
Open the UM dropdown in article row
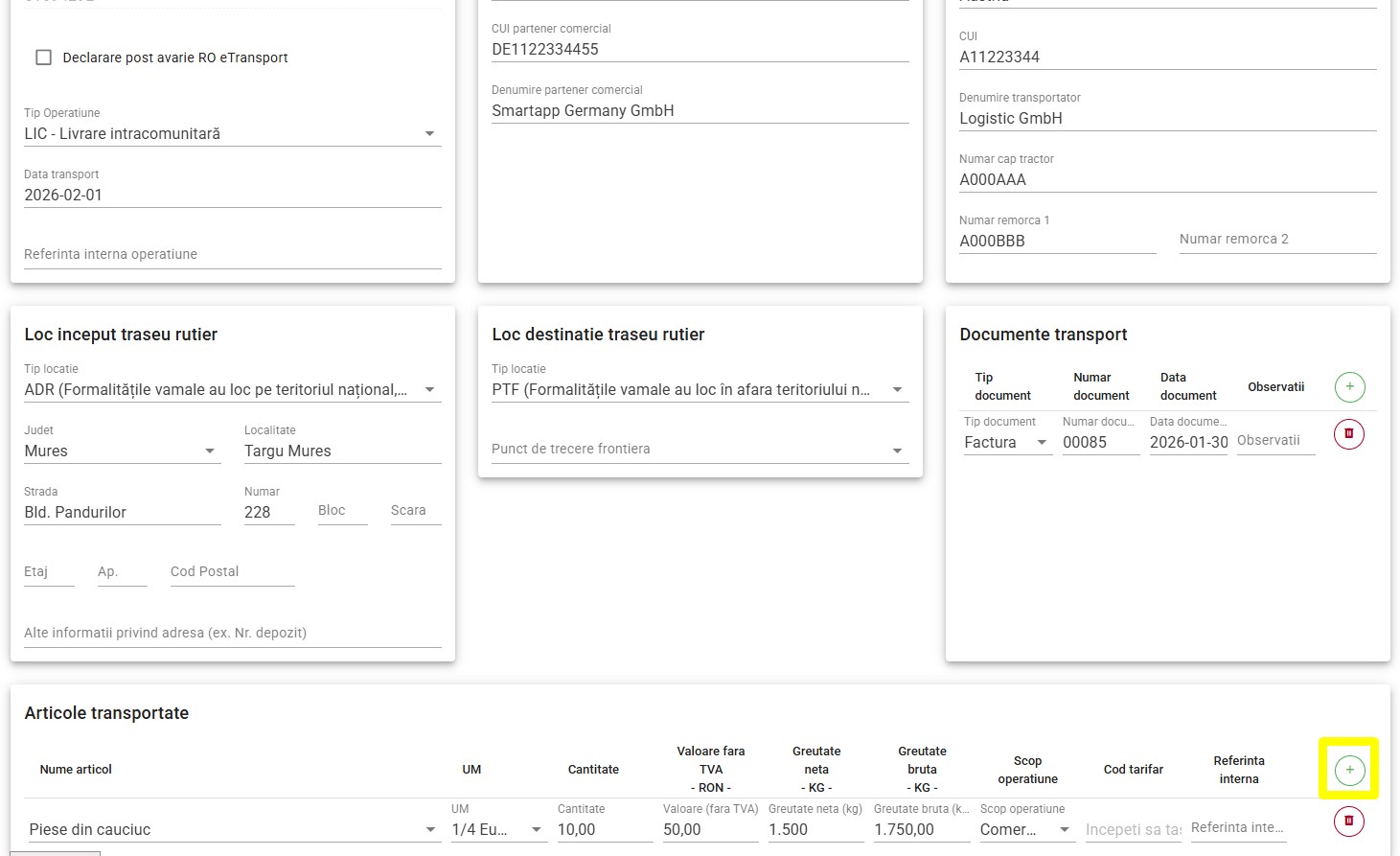pyautogui.click(x=536, y=830)
